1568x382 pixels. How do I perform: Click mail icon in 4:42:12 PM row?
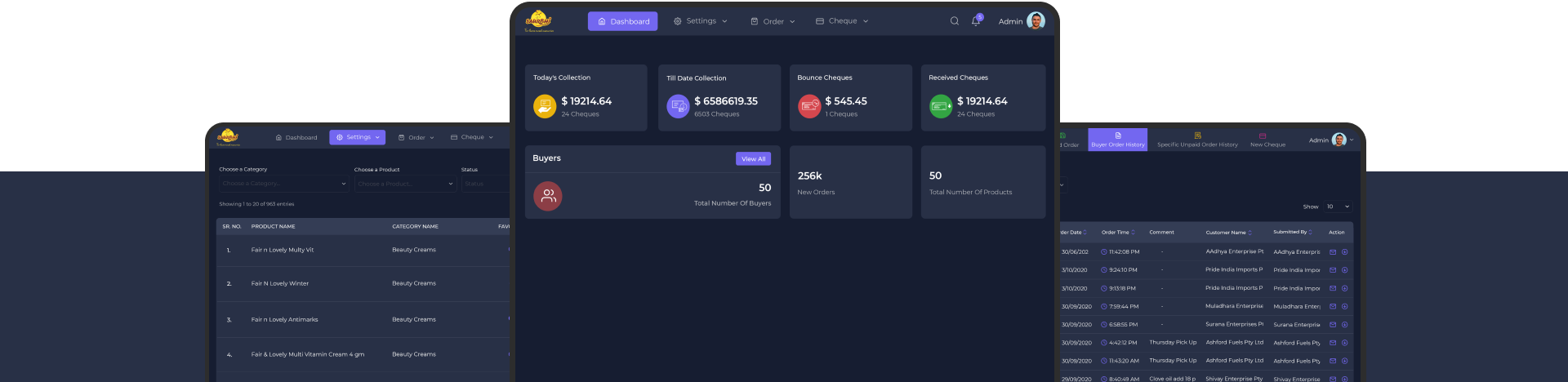[1333, 343]
